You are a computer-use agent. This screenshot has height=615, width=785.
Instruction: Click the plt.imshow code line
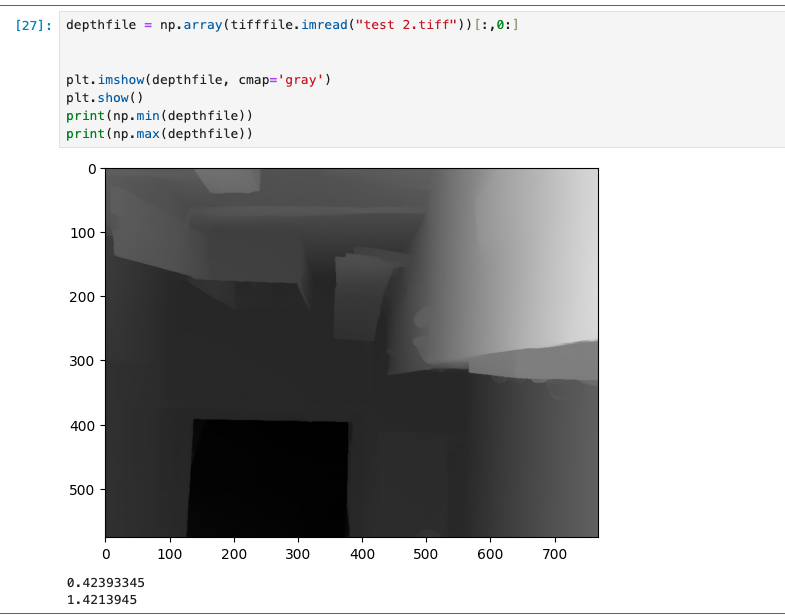click(x=198, y=80)
